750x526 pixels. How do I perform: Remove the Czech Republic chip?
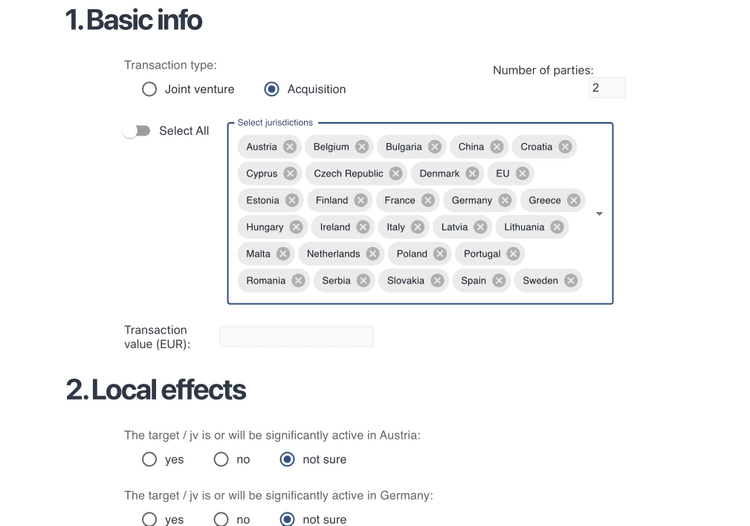coord(396,174)
